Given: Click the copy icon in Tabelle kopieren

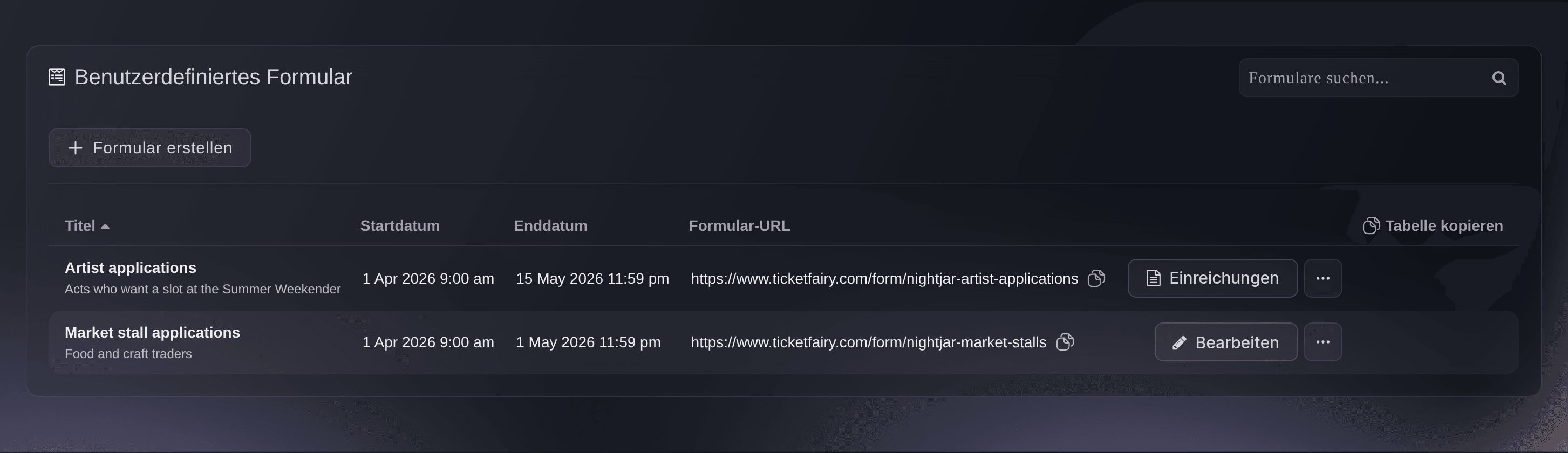Looking at the screenshot, I should click(1371, 225).
